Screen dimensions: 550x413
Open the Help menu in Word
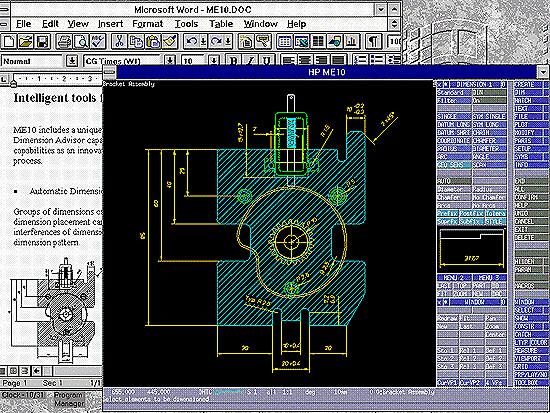point(297,24)
